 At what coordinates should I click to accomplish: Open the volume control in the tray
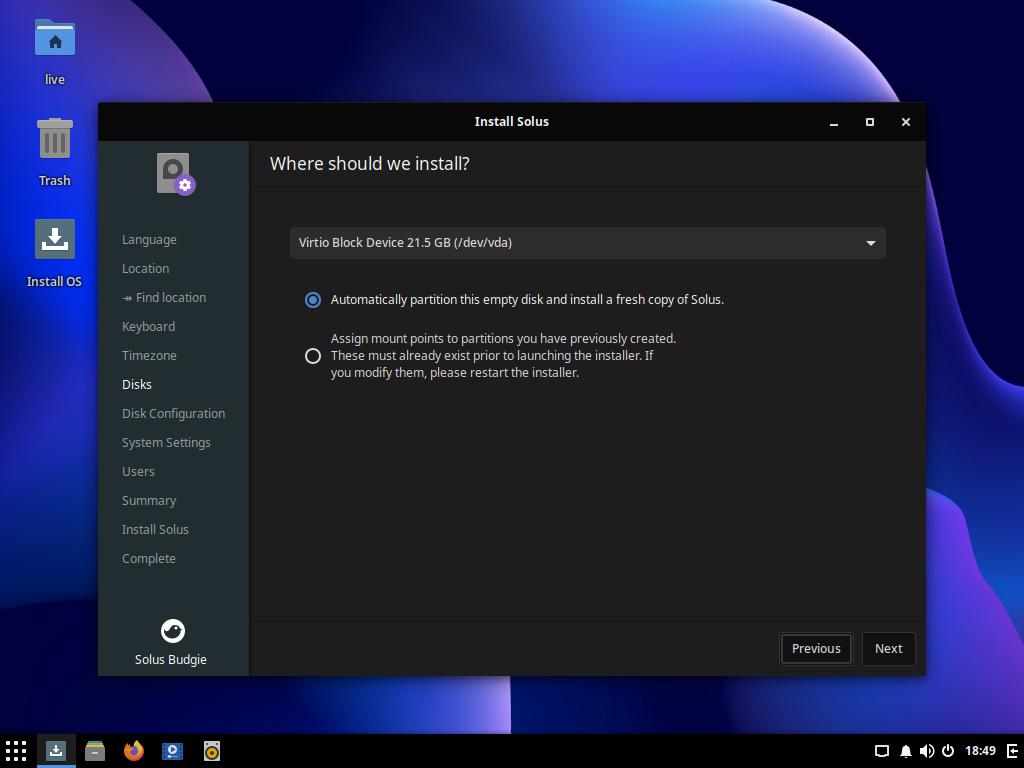pos(927,751)
